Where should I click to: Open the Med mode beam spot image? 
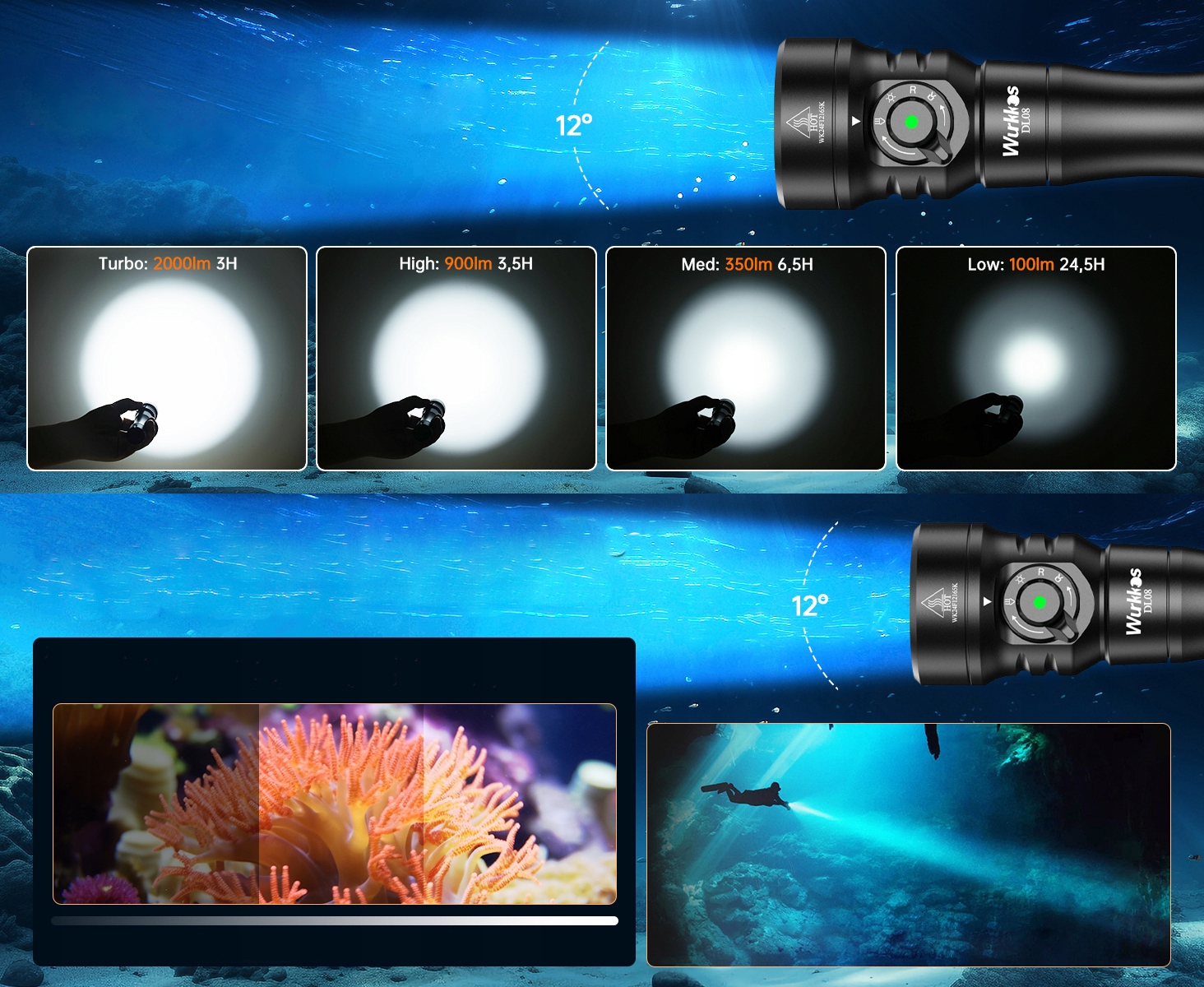[746, 359]
